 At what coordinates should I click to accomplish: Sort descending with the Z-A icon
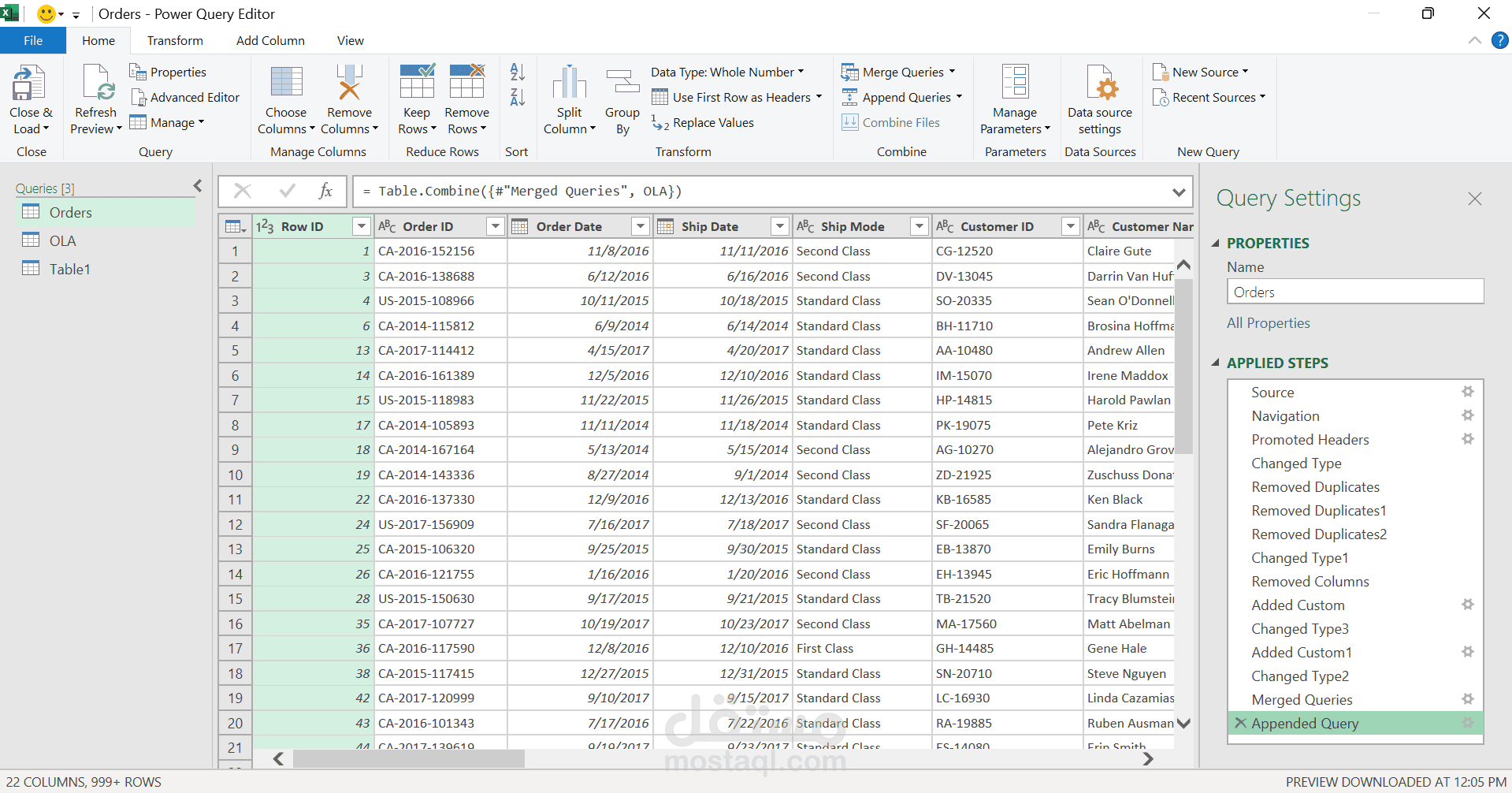[x=517, y=98]
